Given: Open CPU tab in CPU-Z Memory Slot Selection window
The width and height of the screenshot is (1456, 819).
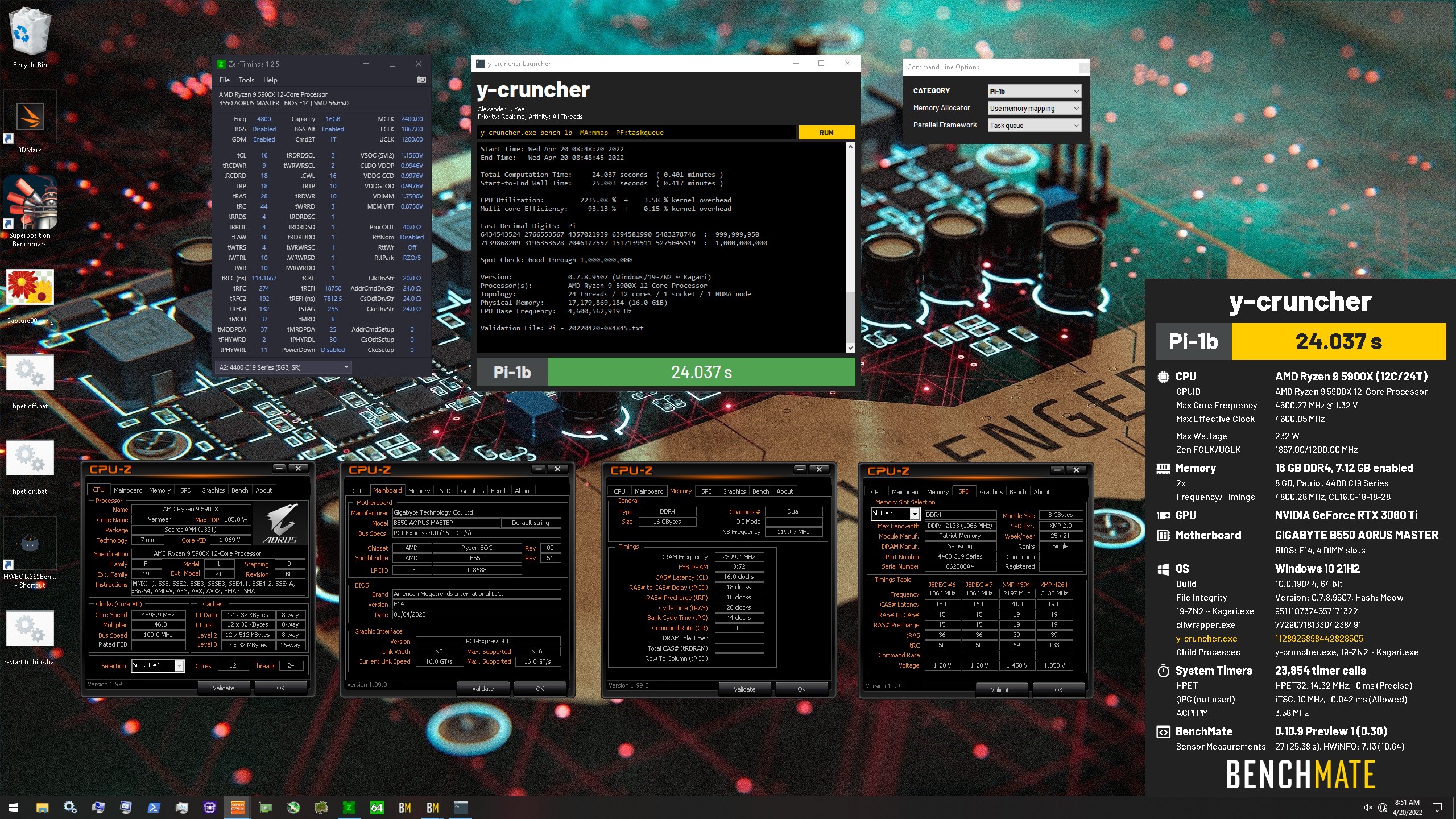Looking at the screenshot, I should point(876,492).
